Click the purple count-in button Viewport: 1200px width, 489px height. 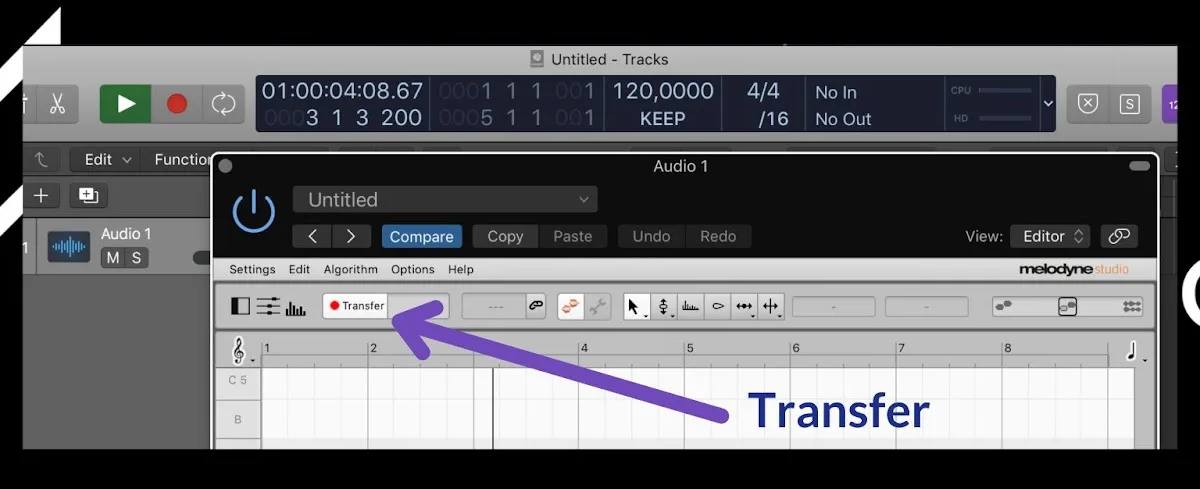(x=1172, y=104)
